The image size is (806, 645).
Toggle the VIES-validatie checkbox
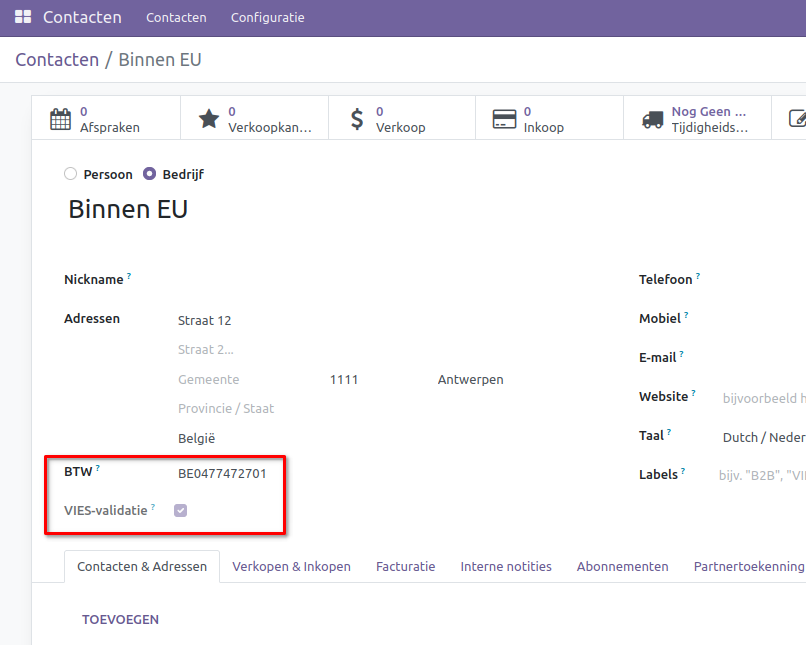coord(181,511)
